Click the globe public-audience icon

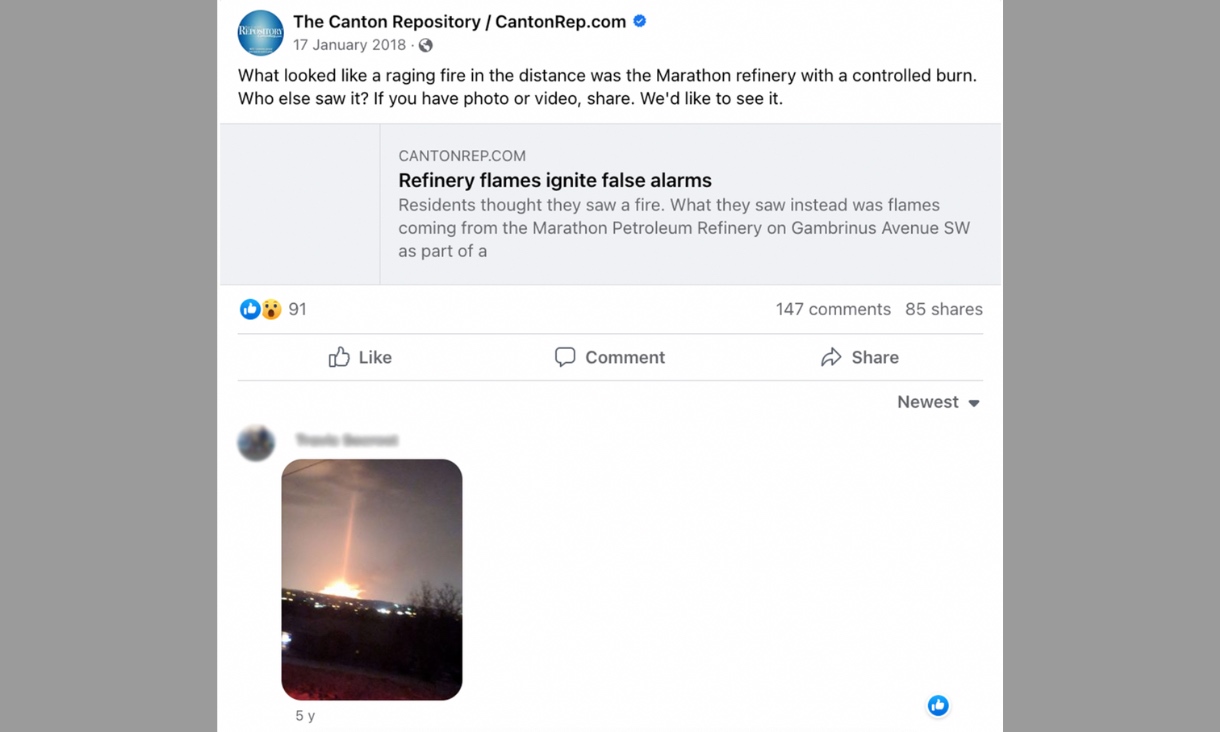click(426, 45)
